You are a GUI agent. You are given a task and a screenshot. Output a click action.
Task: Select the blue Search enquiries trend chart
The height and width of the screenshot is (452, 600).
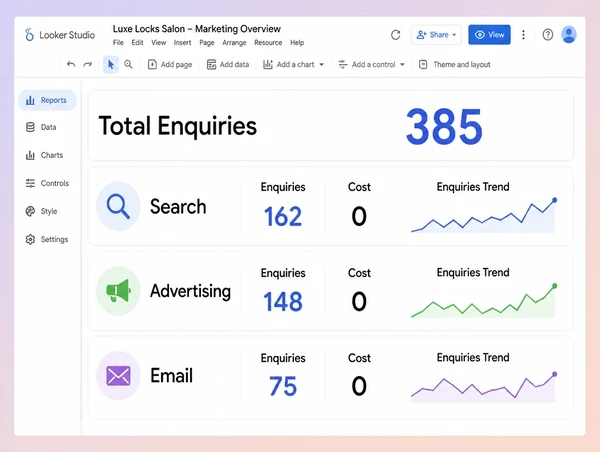(x=484, y=215)
